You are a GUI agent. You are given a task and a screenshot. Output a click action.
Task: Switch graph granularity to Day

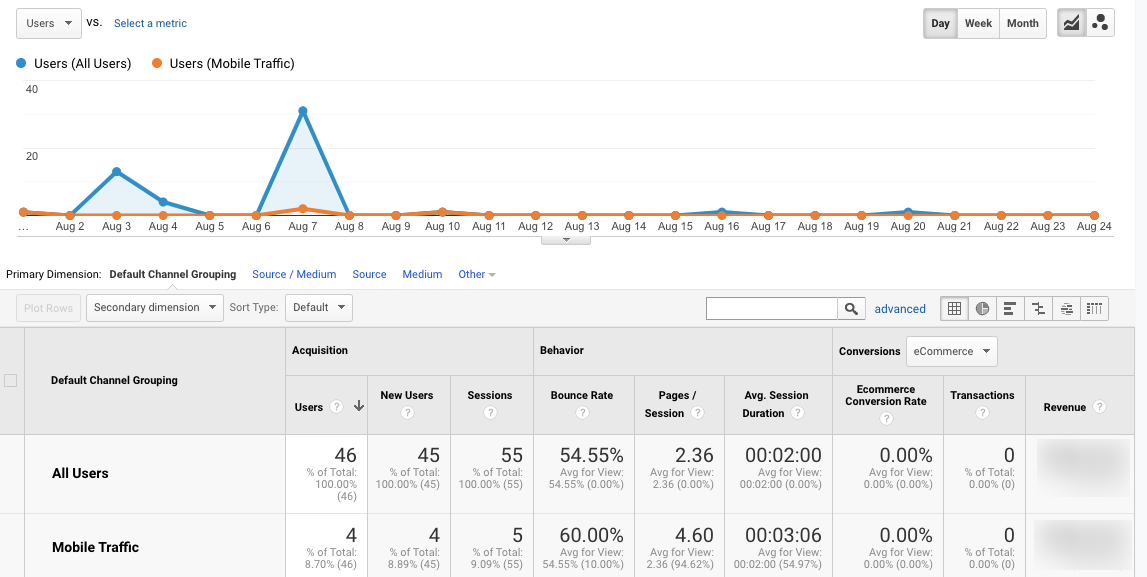[x=939, y=22]
